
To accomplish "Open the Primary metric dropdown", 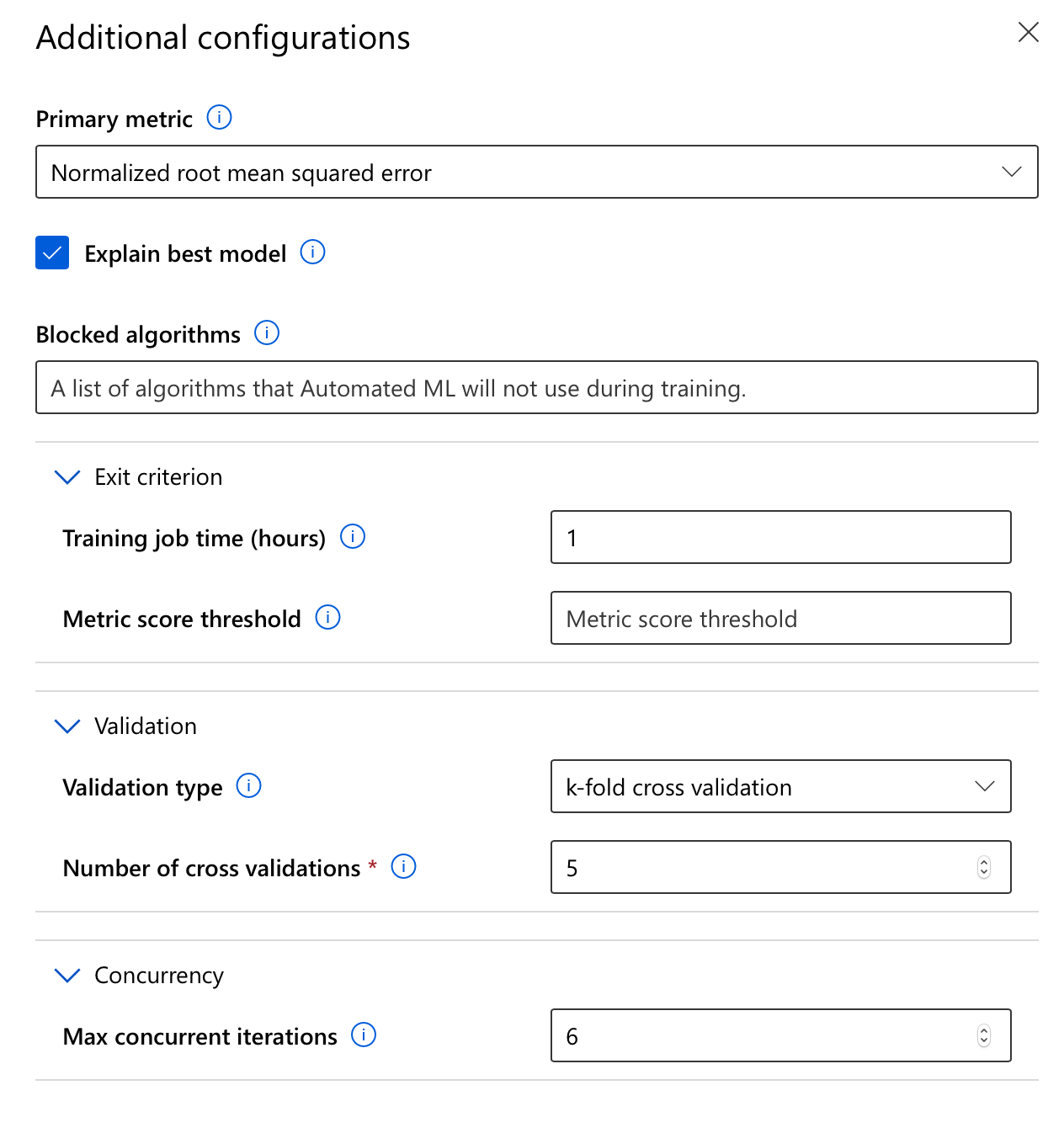I will click(x=537, y=172).
